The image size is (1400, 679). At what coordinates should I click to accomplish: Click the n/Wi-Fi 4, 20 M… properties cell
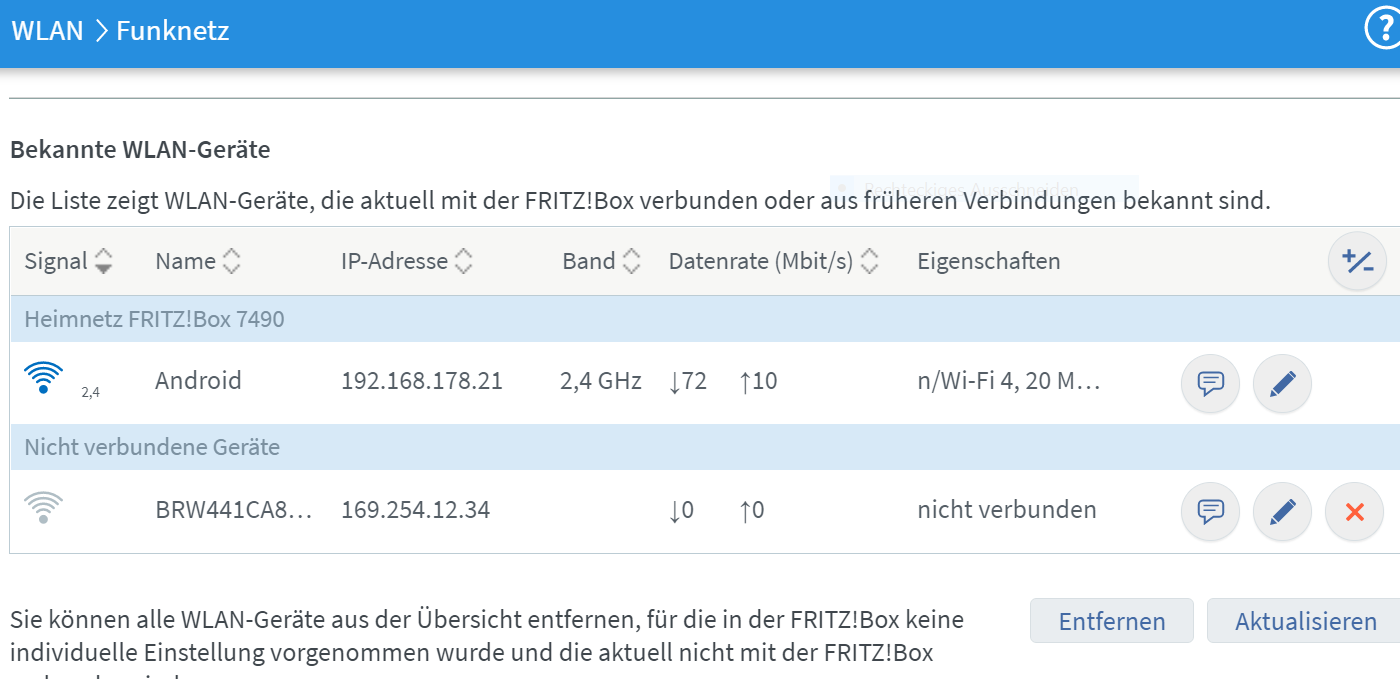pos(1009,381)
